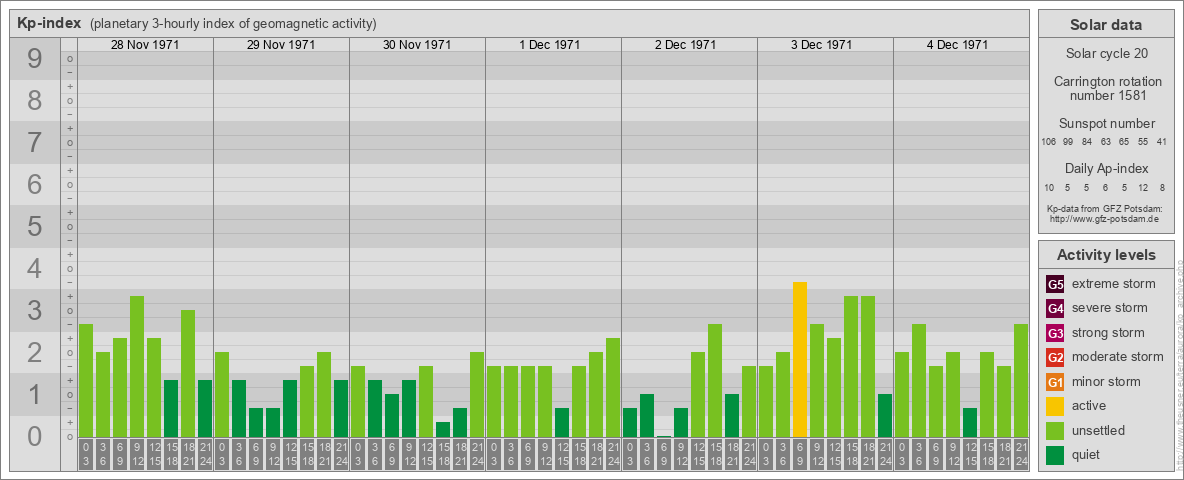Click the 1 Dec 21-24 hour bar
This screenshot has width=1184, height=480.
pyautogui.click(x=612, y=387)
